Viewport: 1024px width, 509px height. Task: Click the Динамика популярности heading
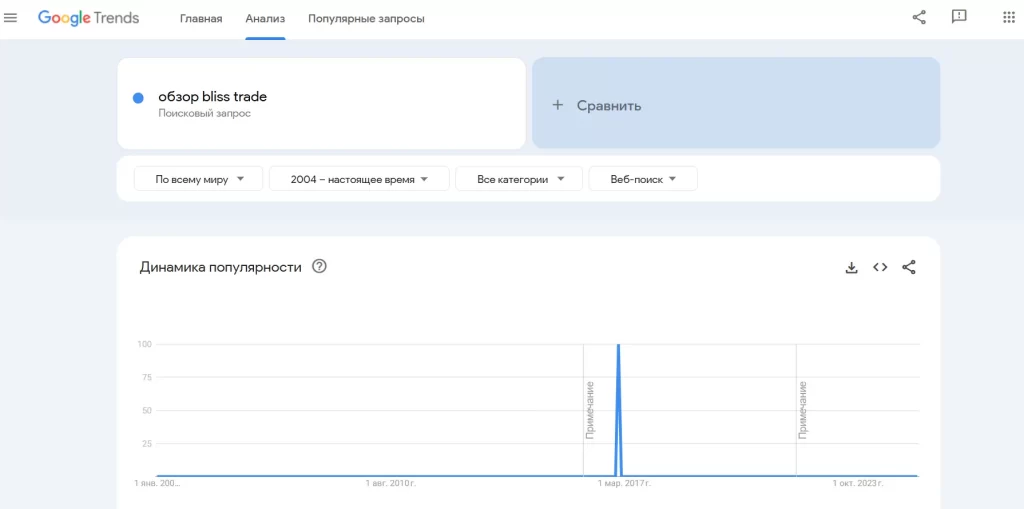(221, 267)
